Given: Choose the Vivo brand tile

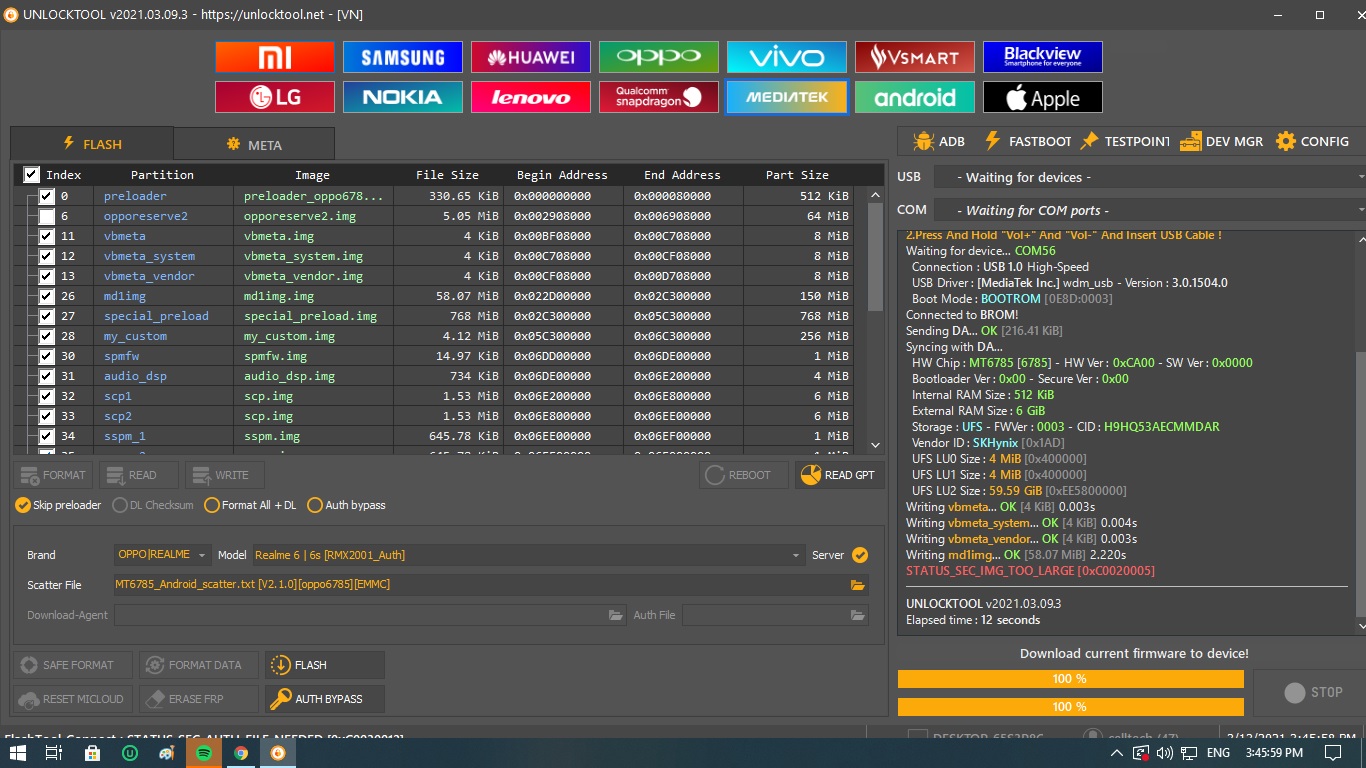Looking at the screenshot, I should [x=787, y=57].
